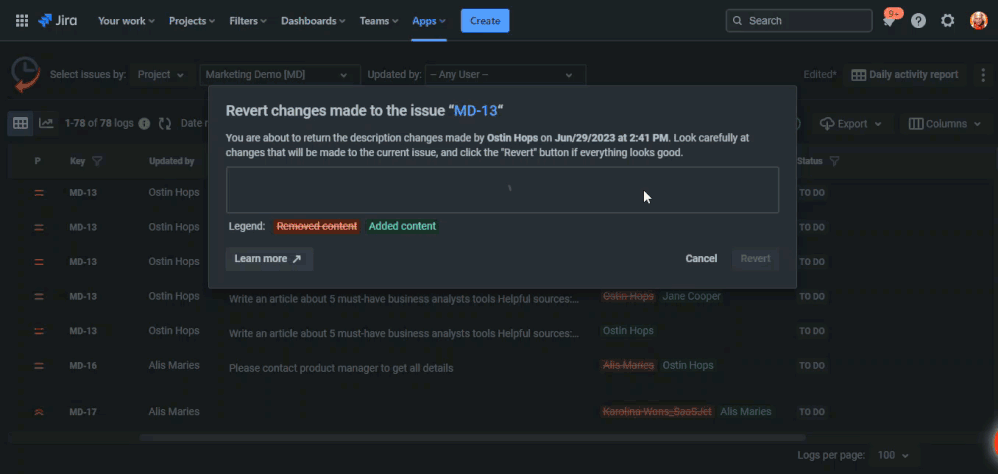998x474 pixels.
Task: Open the Columns dropdown
Action: (946, 123)
